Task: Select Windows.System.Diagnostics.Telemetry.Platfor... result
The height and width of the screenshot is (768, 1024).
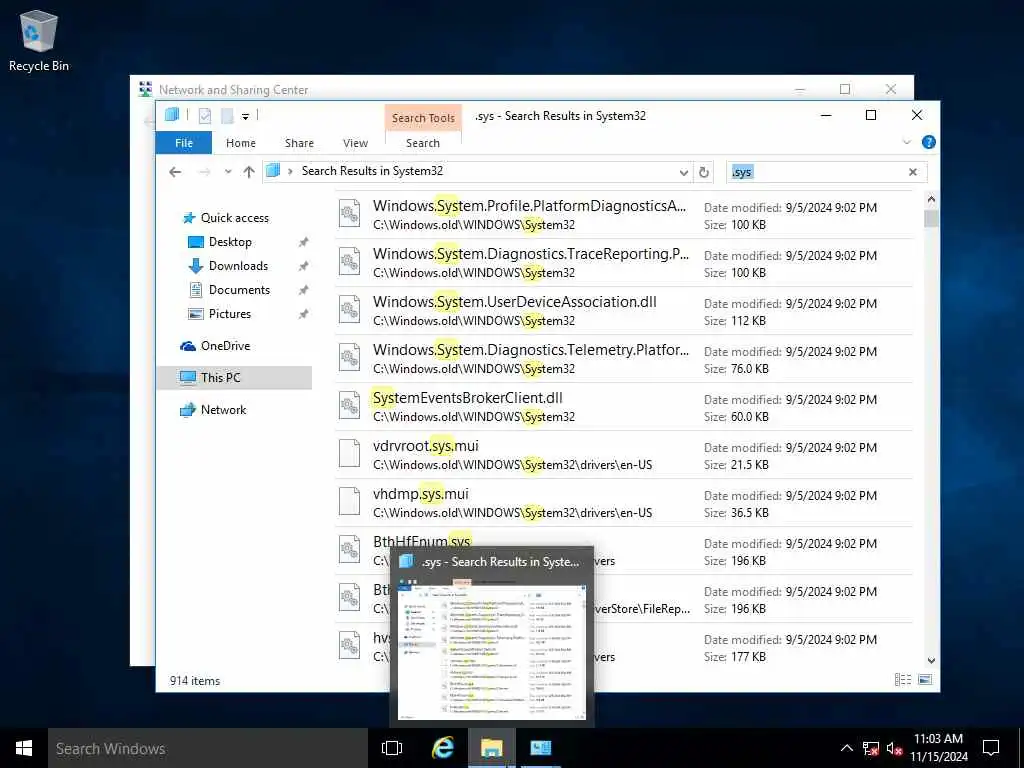Action: coord(624,359)
